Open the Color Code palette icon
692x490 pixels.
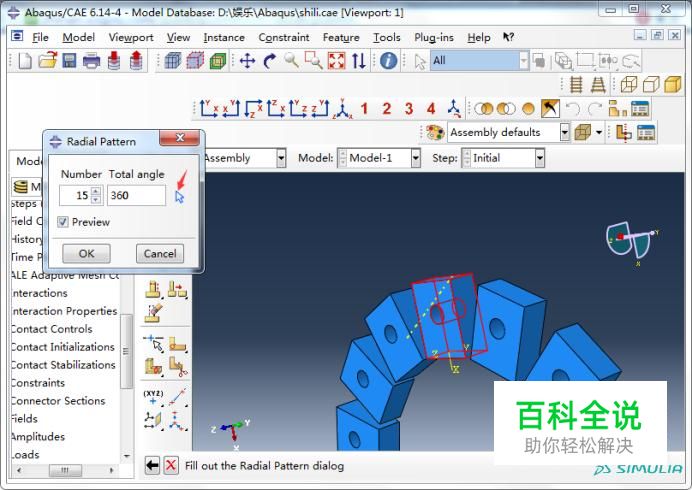tap(435, 132)
